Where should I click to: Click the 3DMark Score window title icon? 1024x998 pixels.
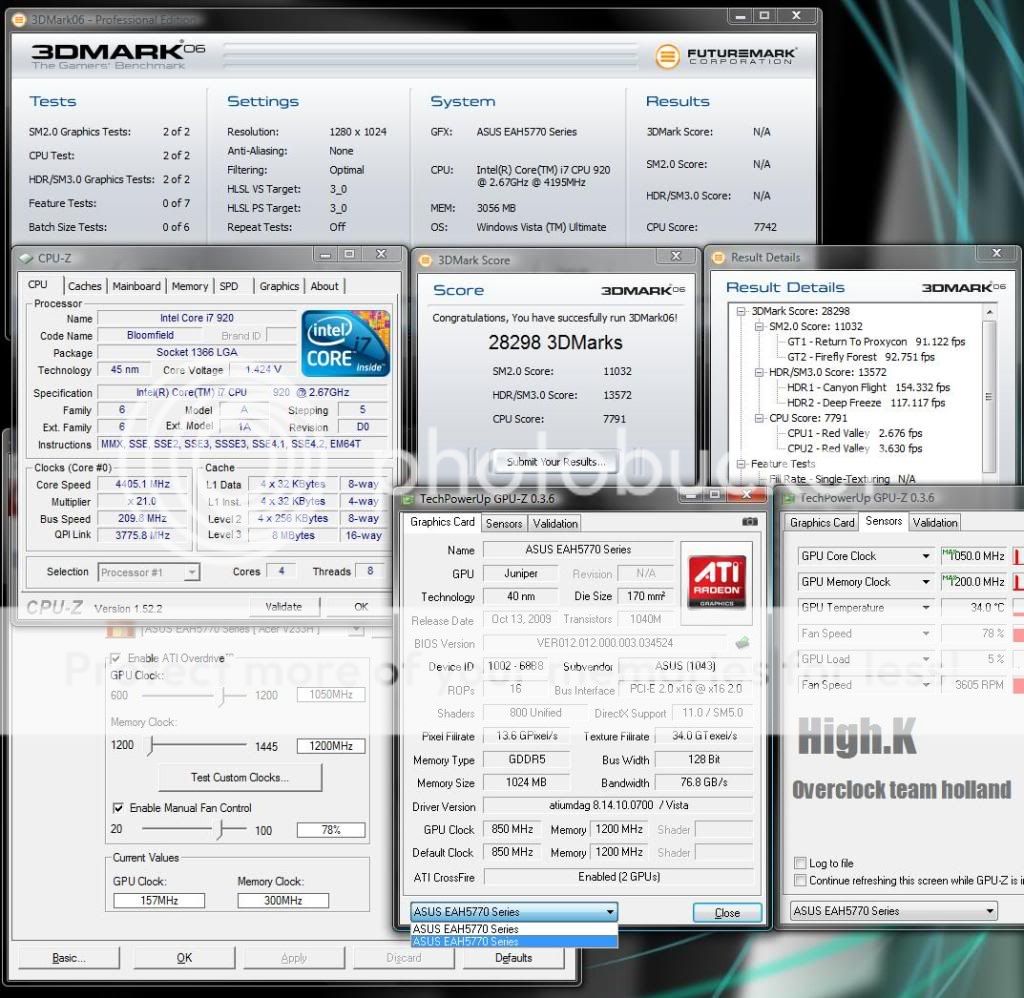pyautogui.click(x=425, y=260)
